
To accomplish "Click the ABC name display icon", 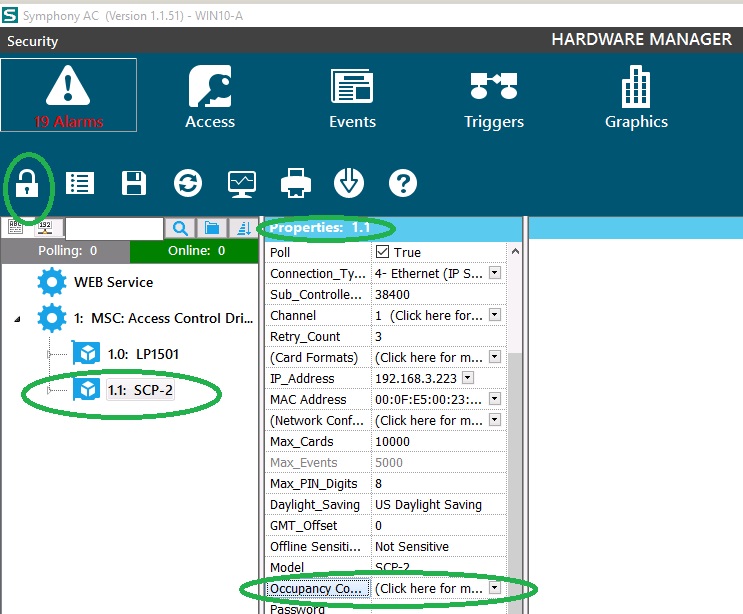I will (16, 227).
